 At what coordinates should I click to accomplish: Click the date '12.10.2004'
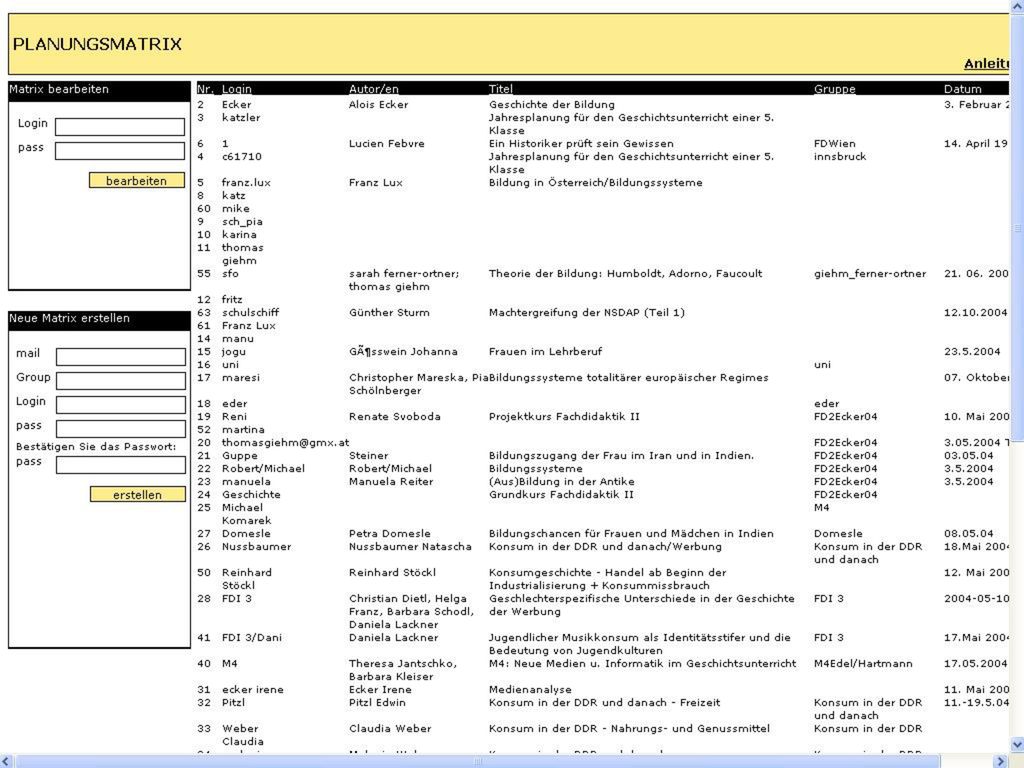tap(976, 313)
